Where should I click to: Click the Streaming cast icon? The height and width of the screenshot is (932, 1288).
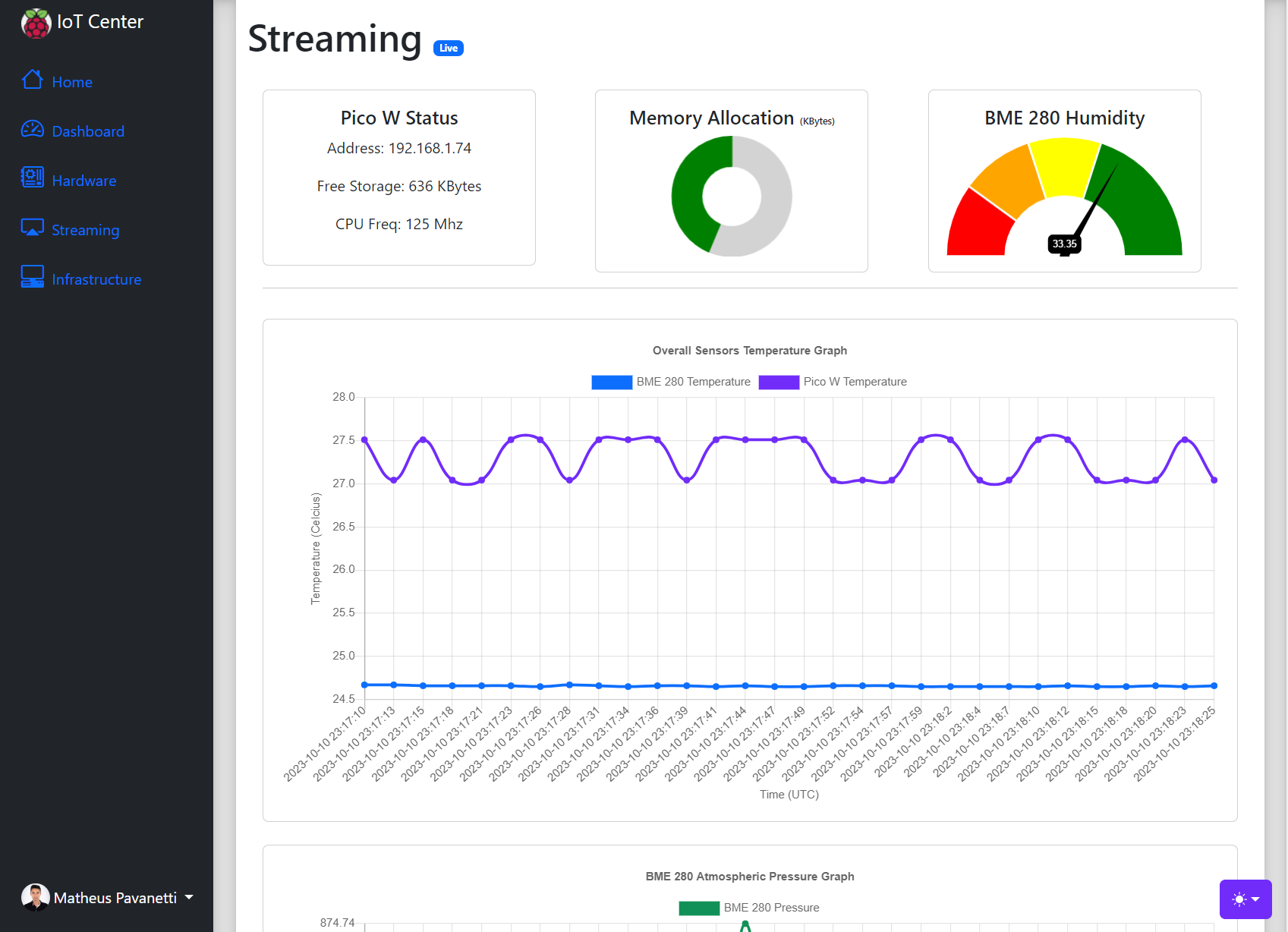[33, 228]
